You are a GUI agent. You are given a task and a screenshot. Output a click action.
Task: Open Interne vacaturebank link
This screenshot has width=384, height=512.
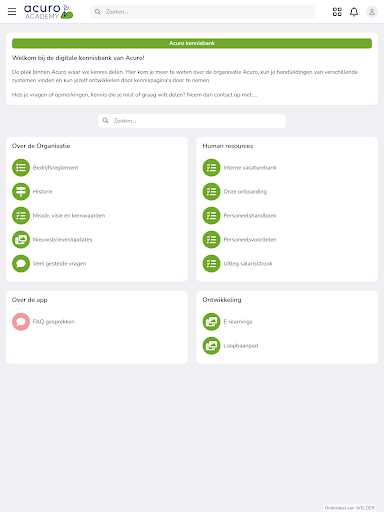click(250, 168)
